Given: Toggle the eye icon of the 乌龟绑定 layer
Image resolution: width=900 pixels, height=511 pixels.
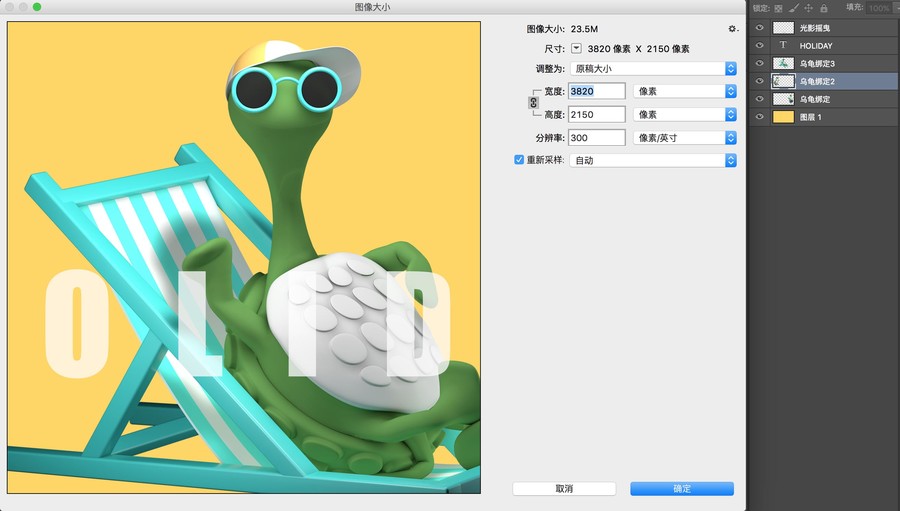Looking at the screenshot, I should point(759,99).
